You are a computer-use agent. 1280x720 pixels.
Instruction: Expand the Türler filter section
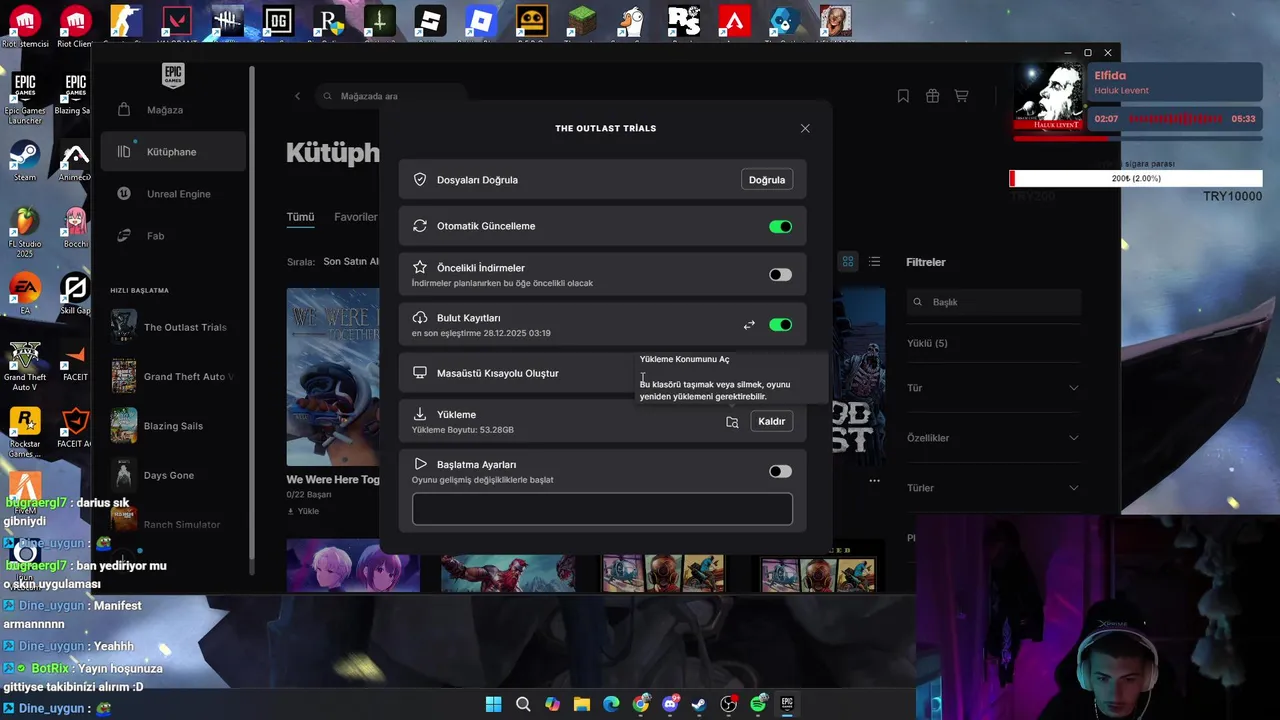click(x=993, y=488)
